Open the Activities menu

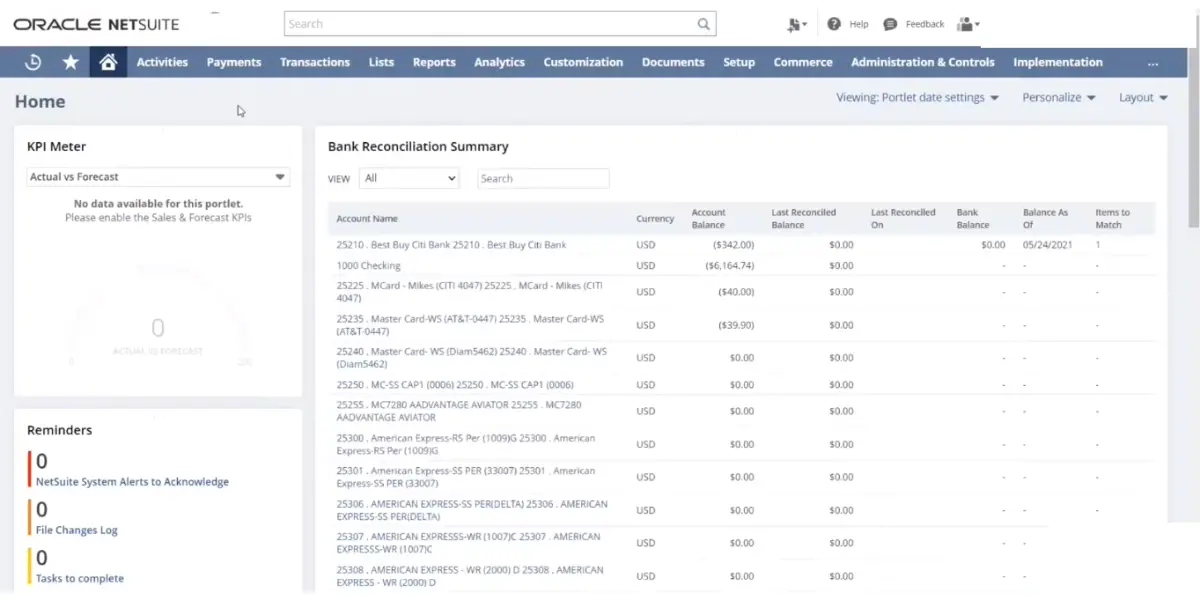[x=162, y=62]
